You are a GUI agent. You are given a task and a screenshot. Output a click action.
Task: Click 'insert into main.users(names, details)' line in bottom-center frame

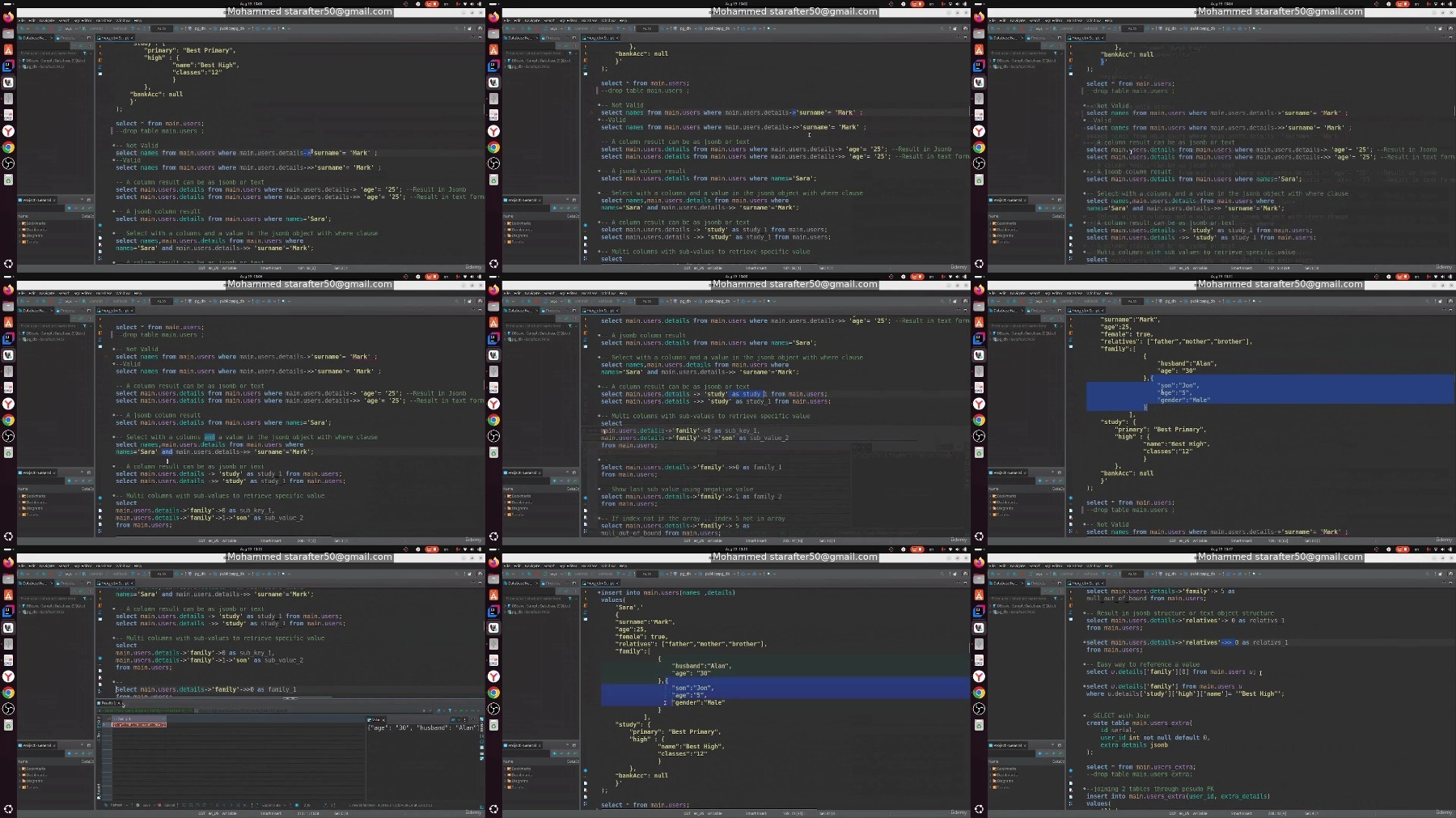click(668, 592)
